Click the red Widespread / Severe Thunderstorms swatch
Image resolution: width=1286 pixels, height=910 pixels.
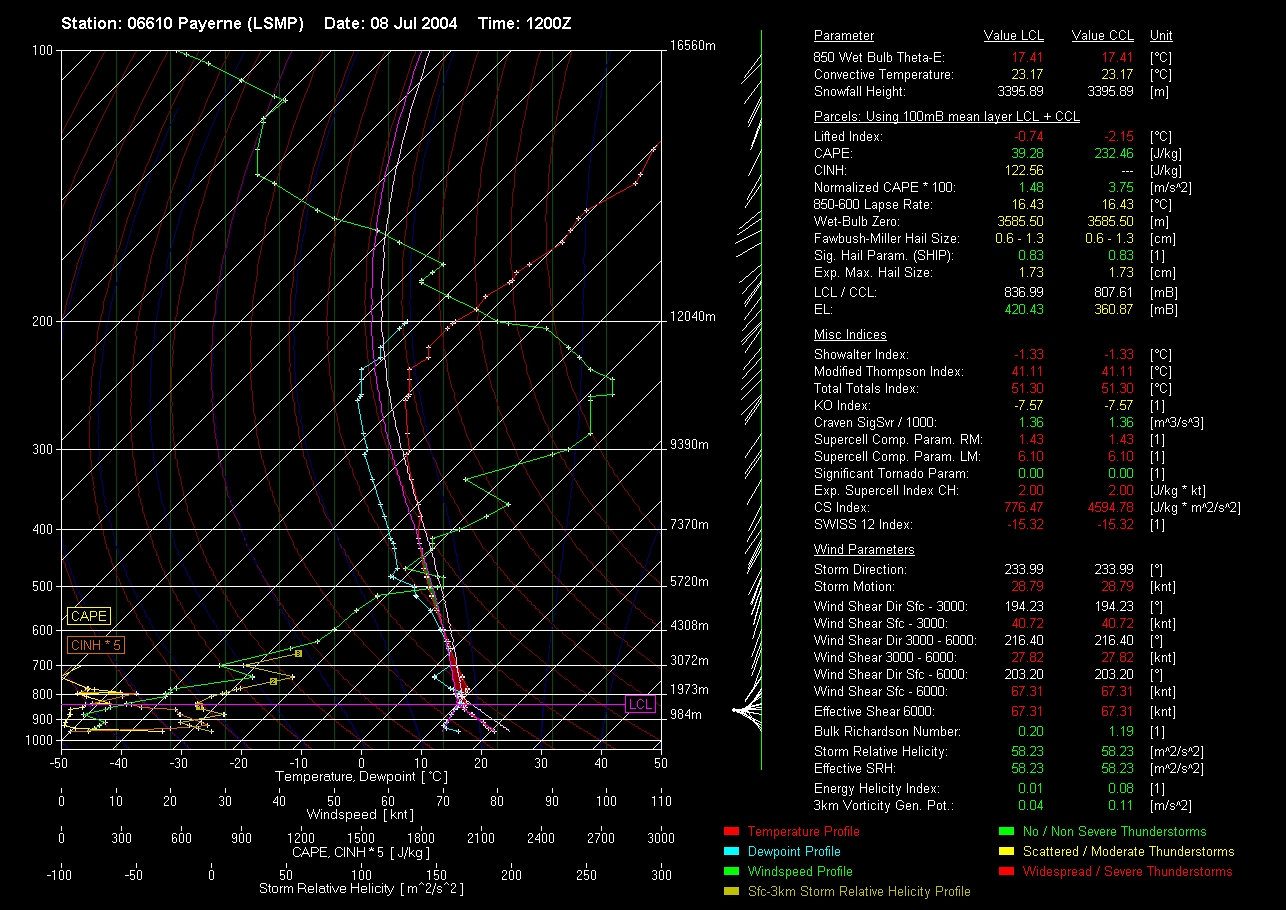1006,871
